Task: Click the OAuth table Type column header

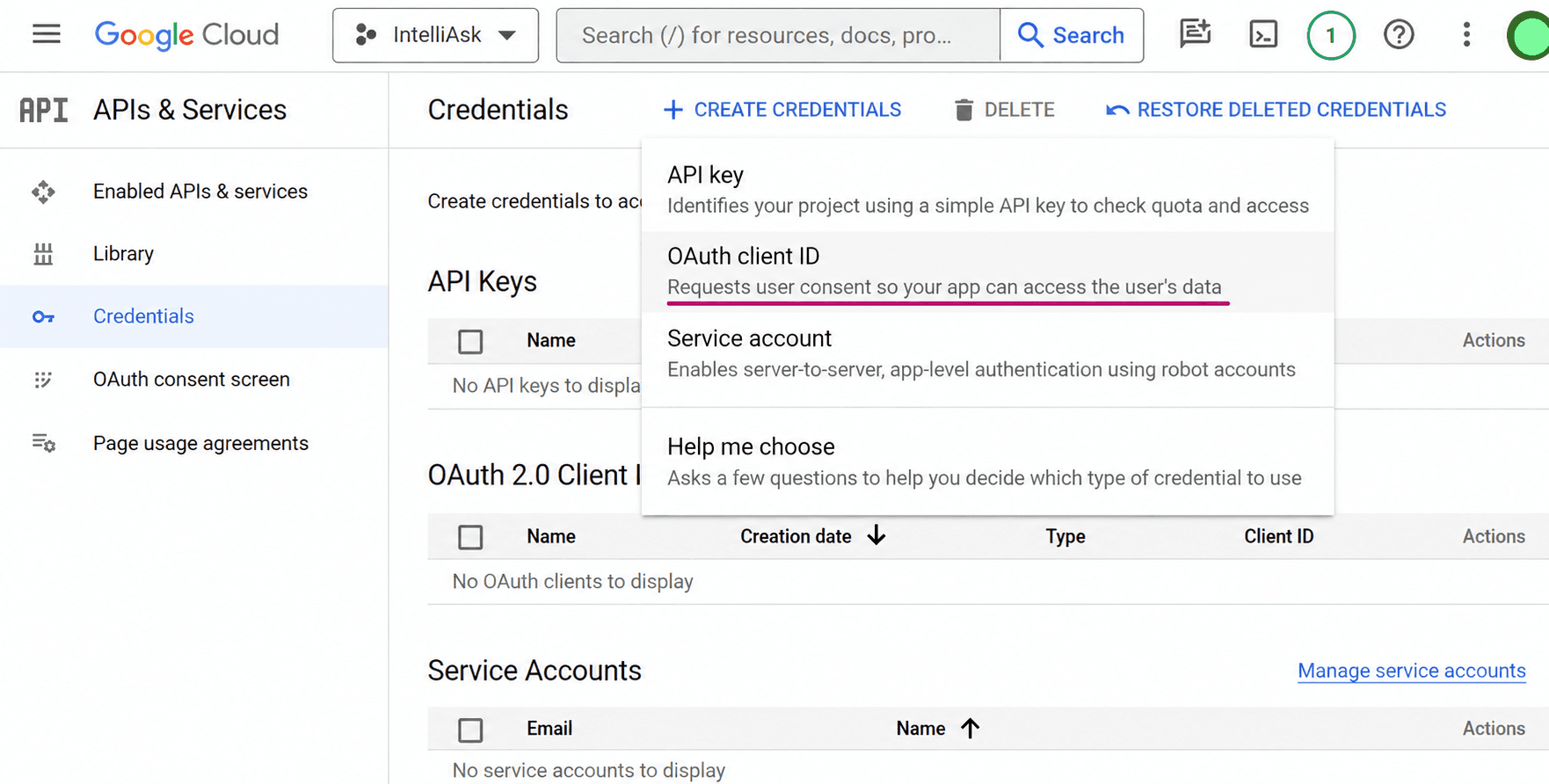Action: (1065, 536)
